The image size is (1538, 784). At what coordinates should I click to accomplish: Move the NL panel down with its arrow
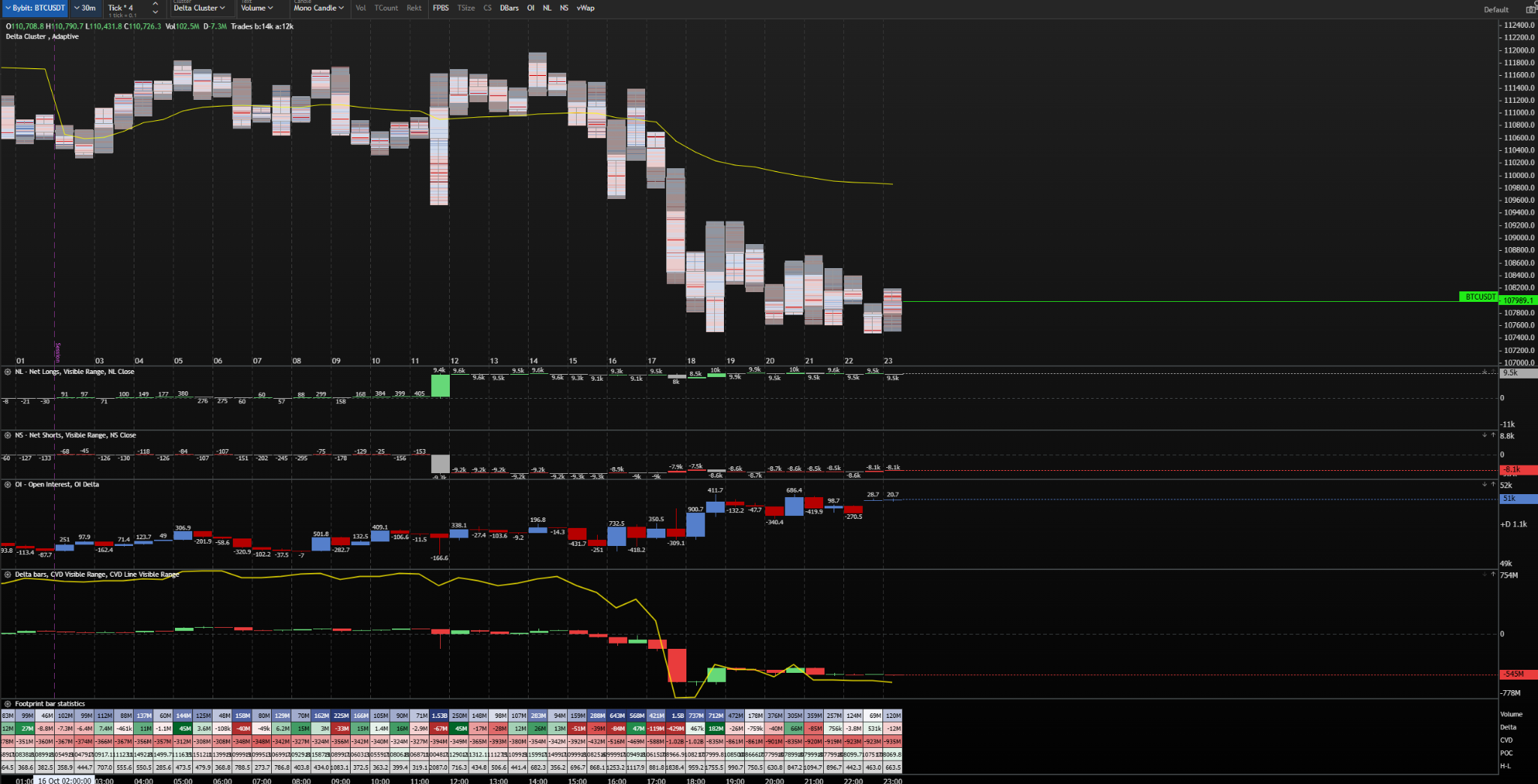[x=1484, y=372]
